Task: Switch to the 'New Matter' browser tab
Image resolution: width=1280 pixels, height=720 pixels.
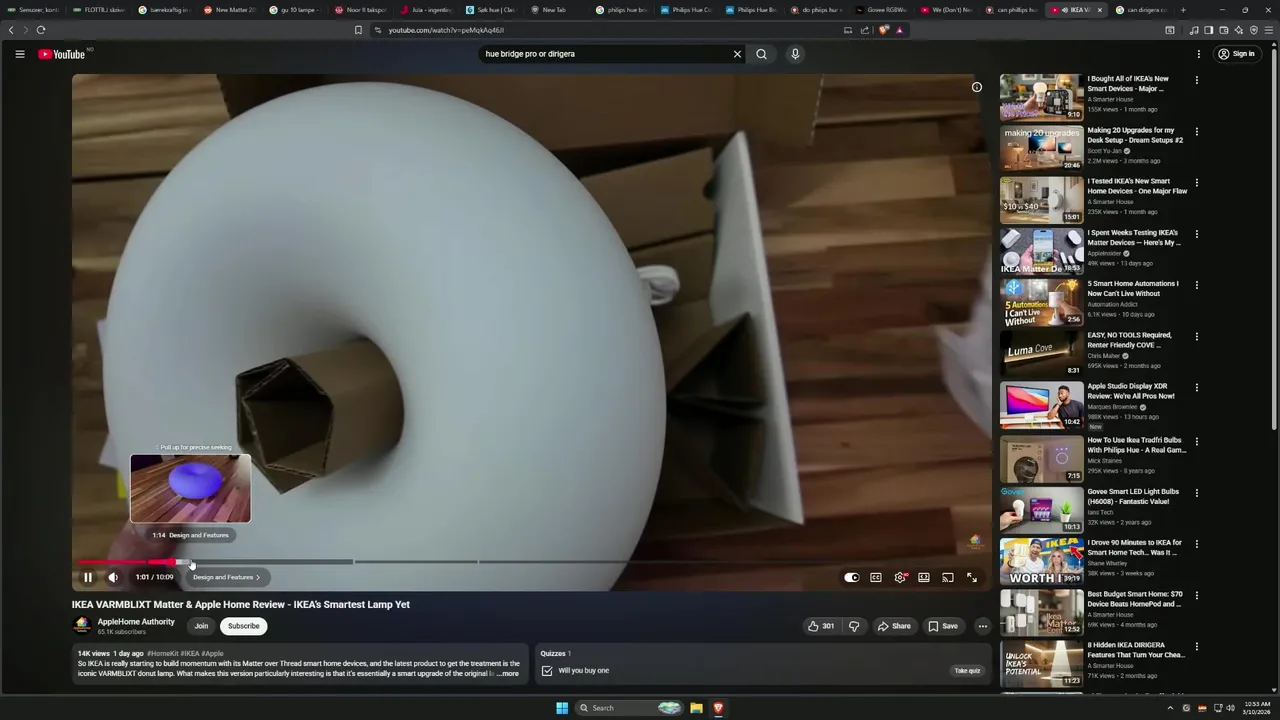Action: [229, 10]
